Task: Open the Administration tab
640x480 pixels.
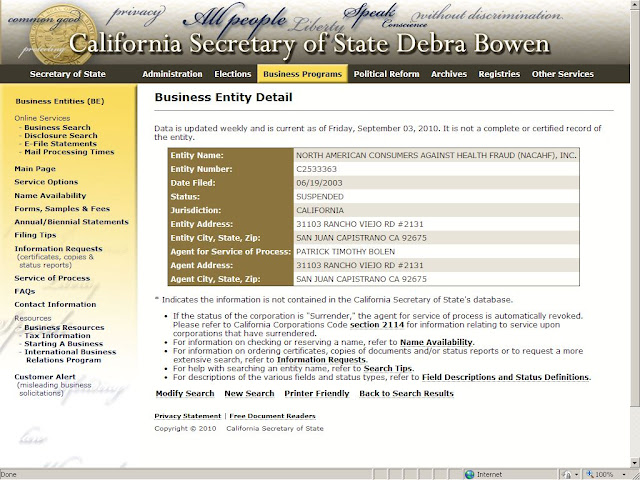Action: (x=172, y=74)
